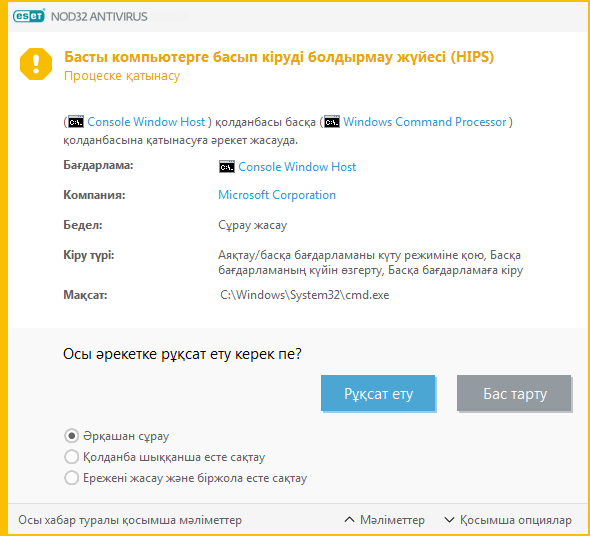Open Console Window Host link in Бағдарлама row

(x=297, y=167)
